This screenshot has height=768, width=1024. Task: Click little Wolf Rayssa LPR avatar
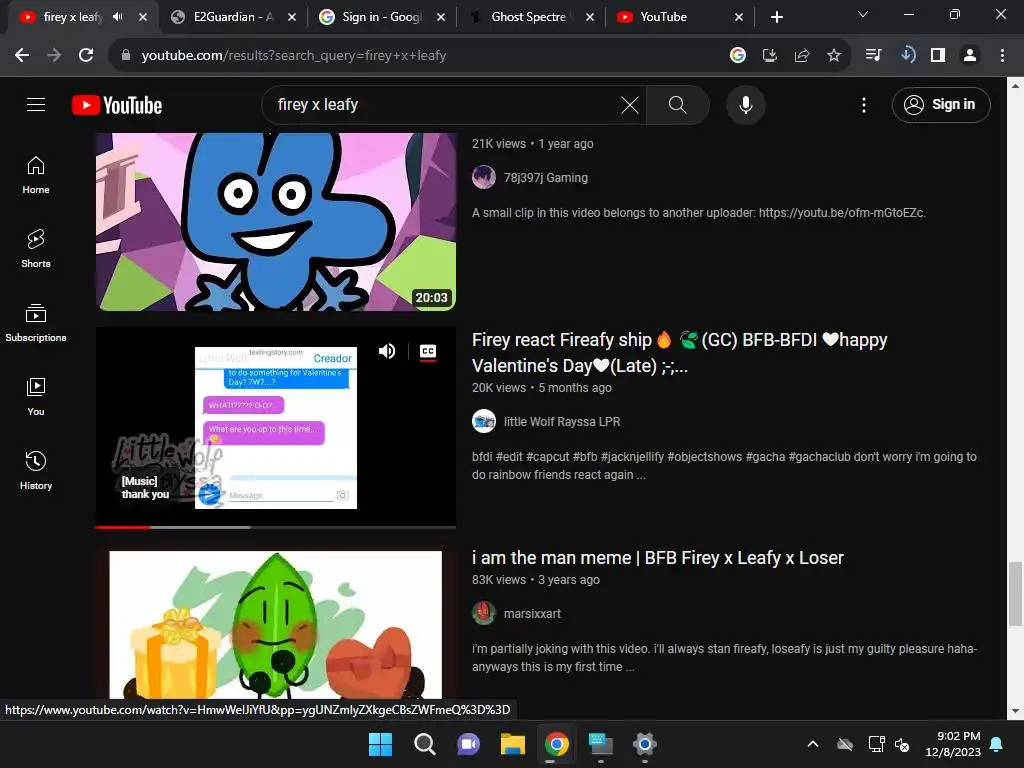(484, 421)
